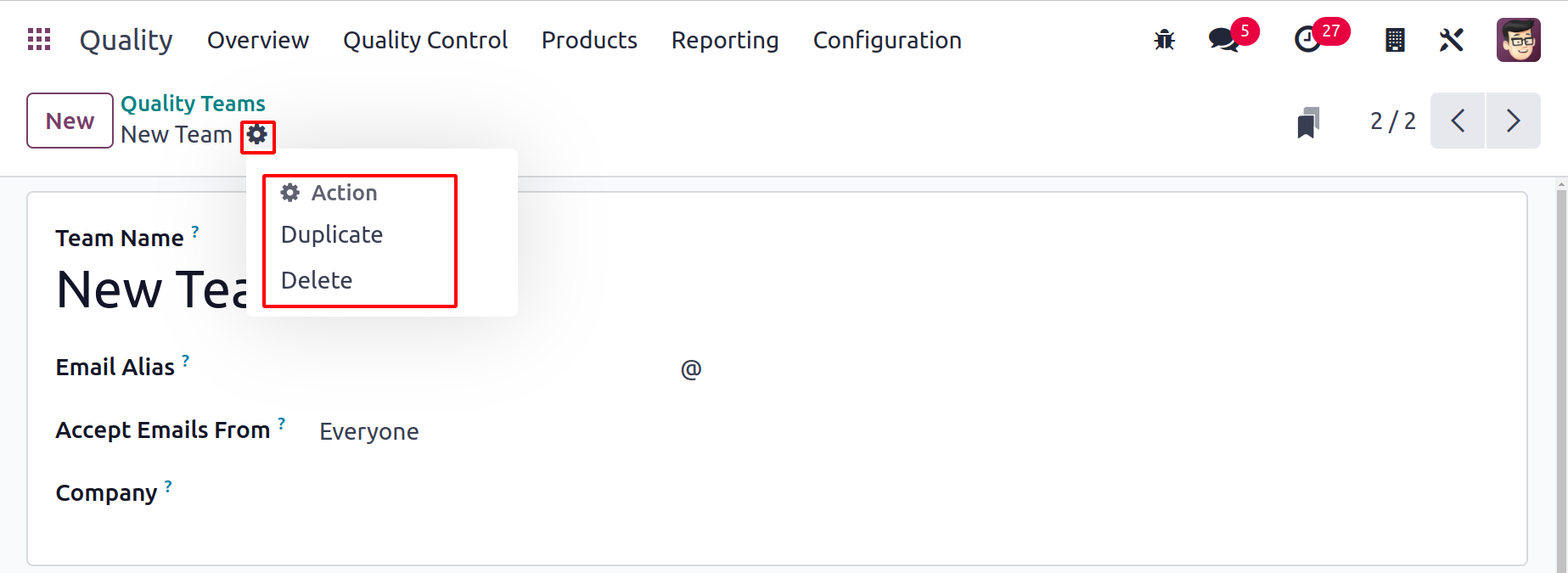Click the bookmark icon near pager
This screenshot has height=573, width=1568.
tap(1308, 122)
